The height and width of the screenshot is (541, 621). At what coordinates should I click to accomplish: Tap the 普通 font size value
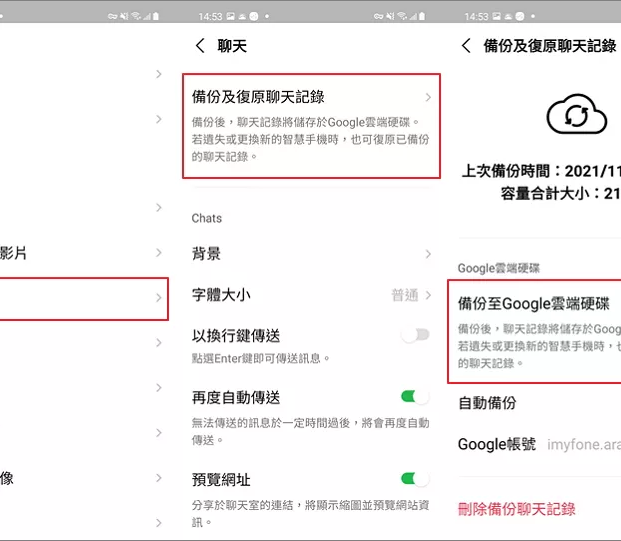pos(404,295)
